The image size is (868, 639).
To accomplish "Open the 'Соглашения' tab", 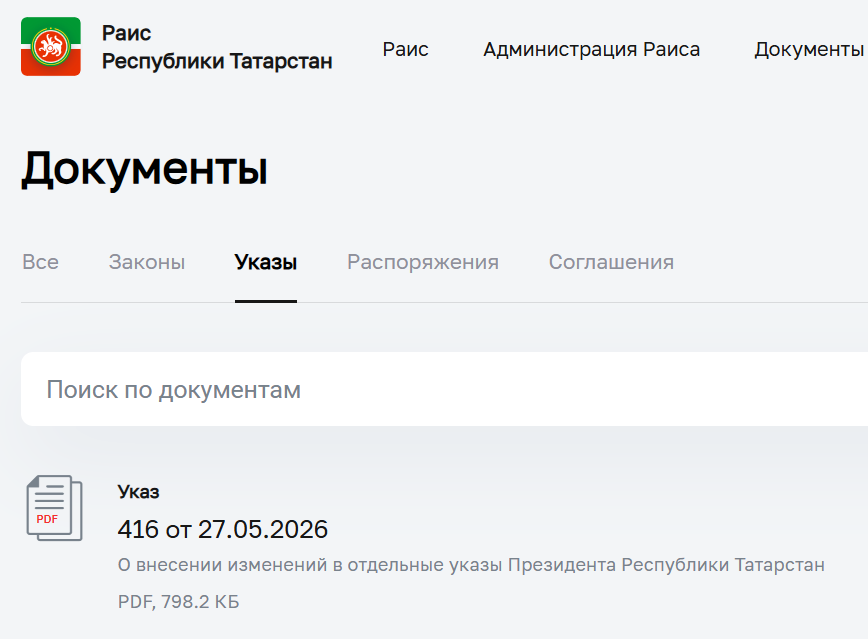I will [x=611, y=262].
